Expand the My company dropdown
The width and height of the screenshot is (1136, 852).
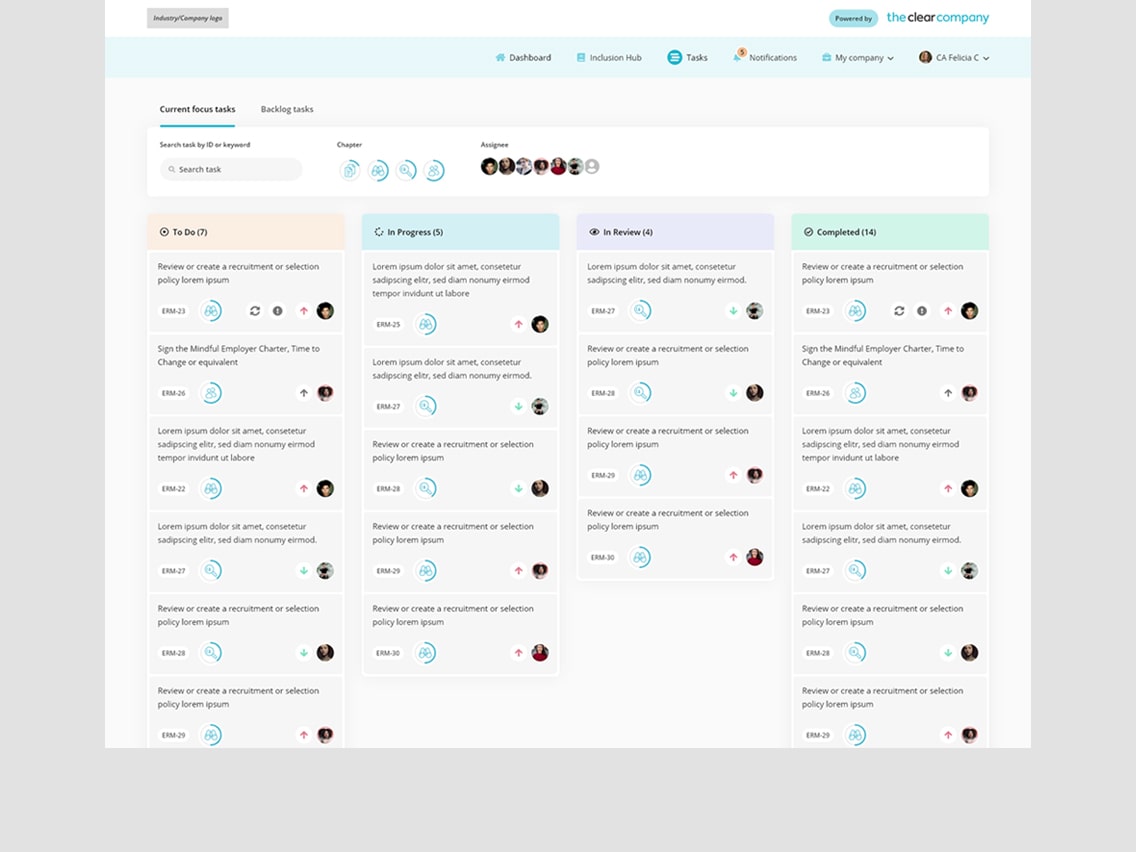[857, 58]
